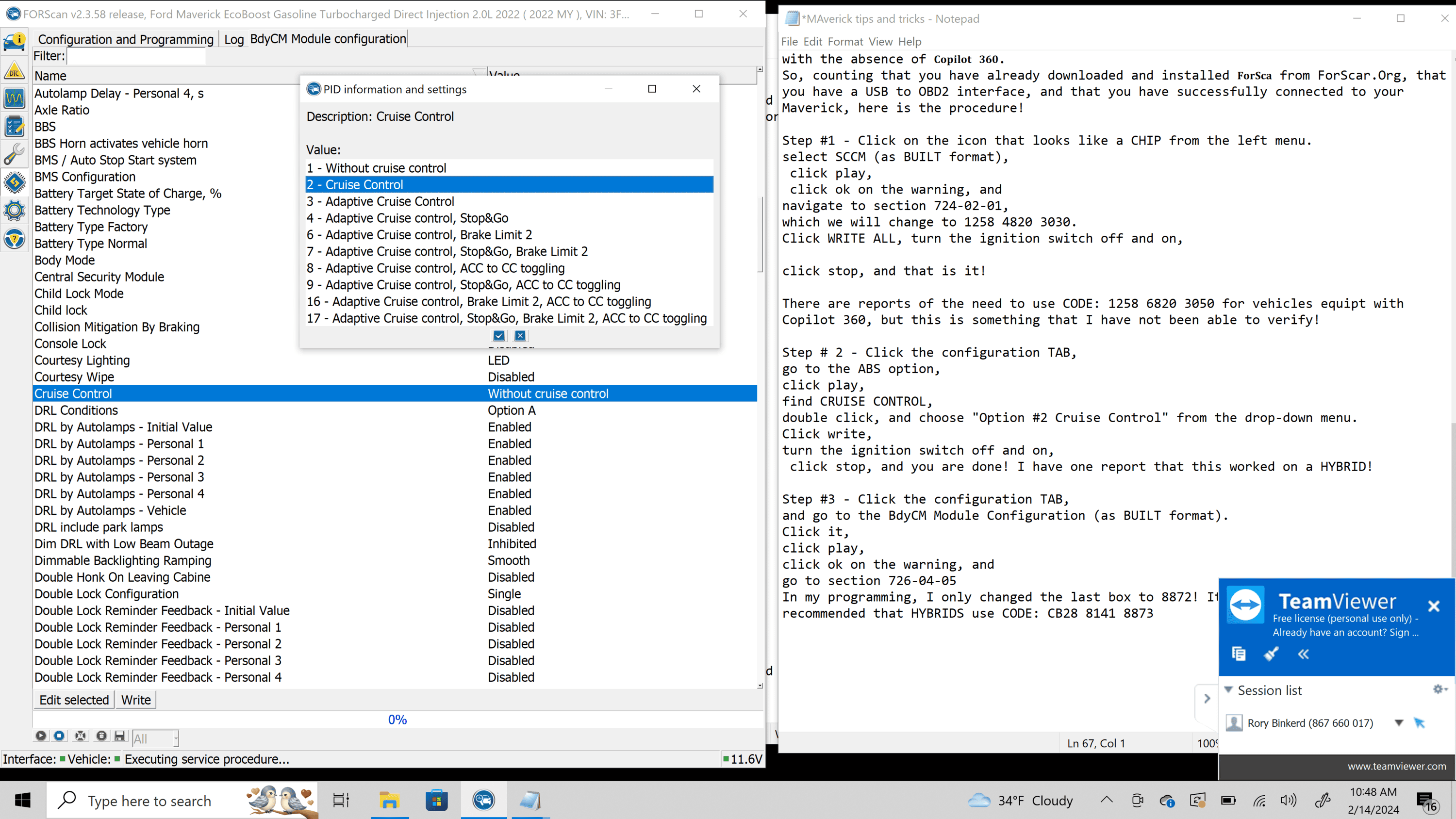Open the DTC trouble codes section
This screenshot has height=819, width=1456.
click(14, 70)
